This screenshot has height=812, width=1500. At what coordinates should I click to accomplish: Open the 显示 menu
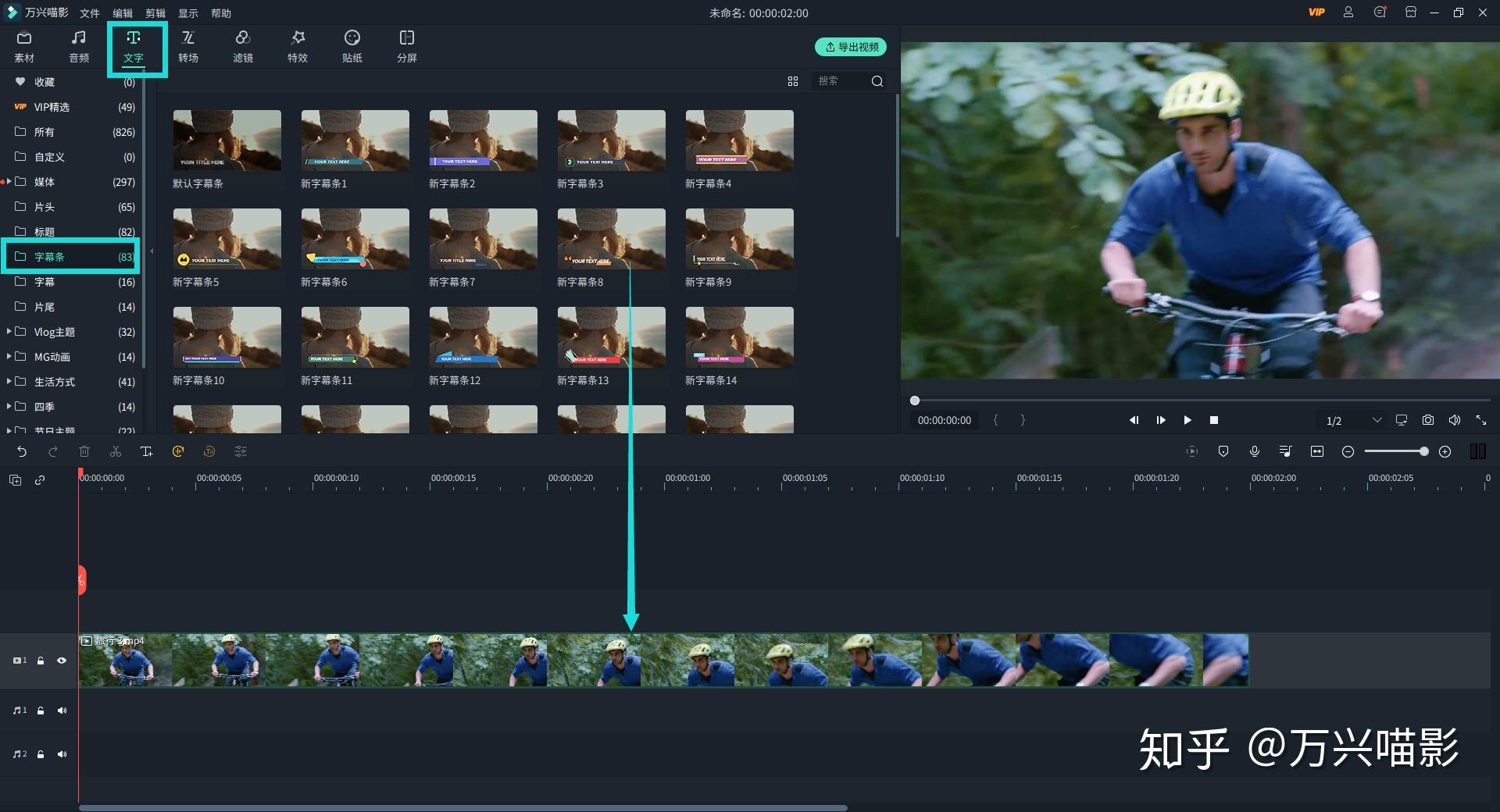coord(188,13)
